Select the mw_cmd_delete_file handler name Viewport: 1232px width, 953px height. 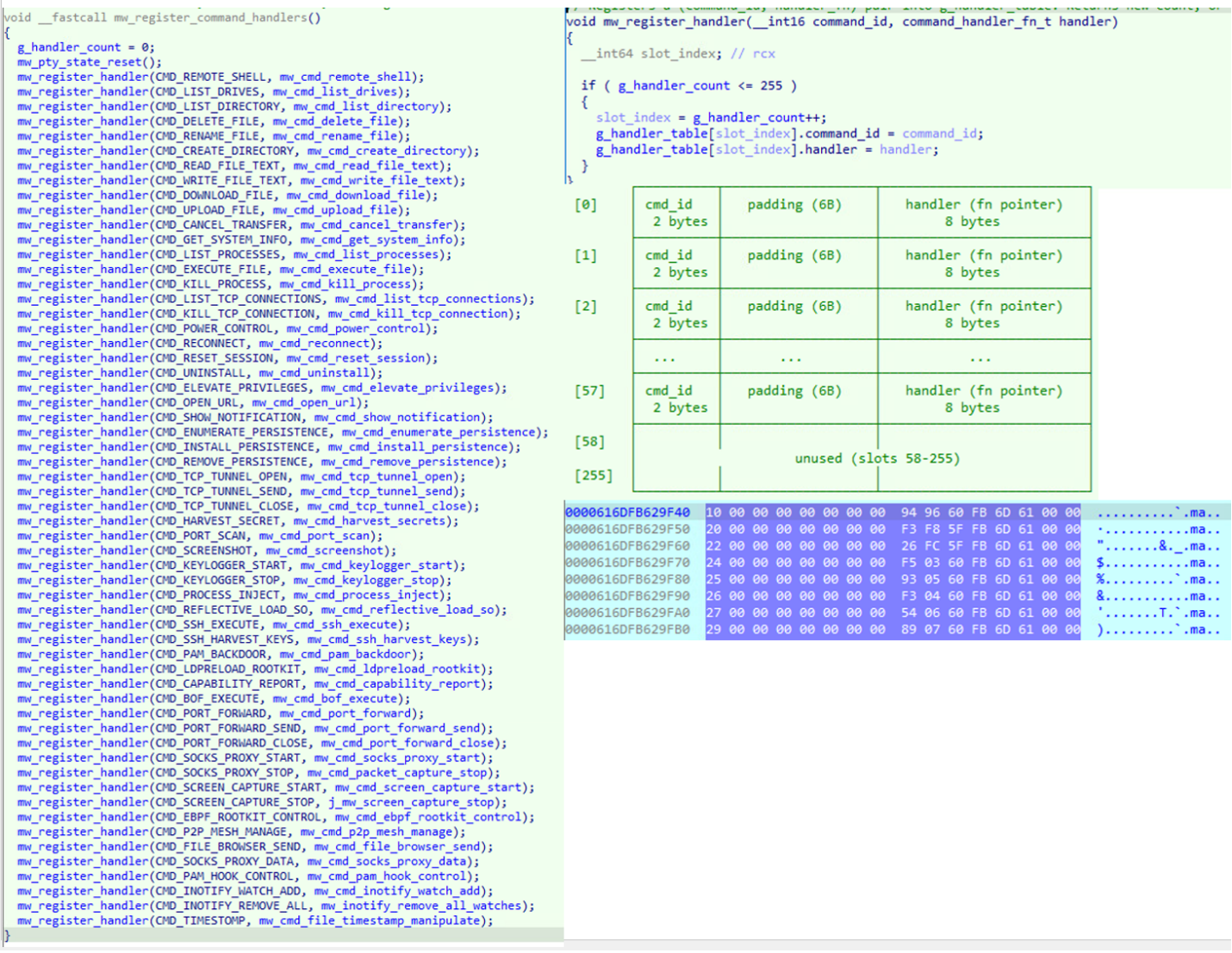[334, 121]
